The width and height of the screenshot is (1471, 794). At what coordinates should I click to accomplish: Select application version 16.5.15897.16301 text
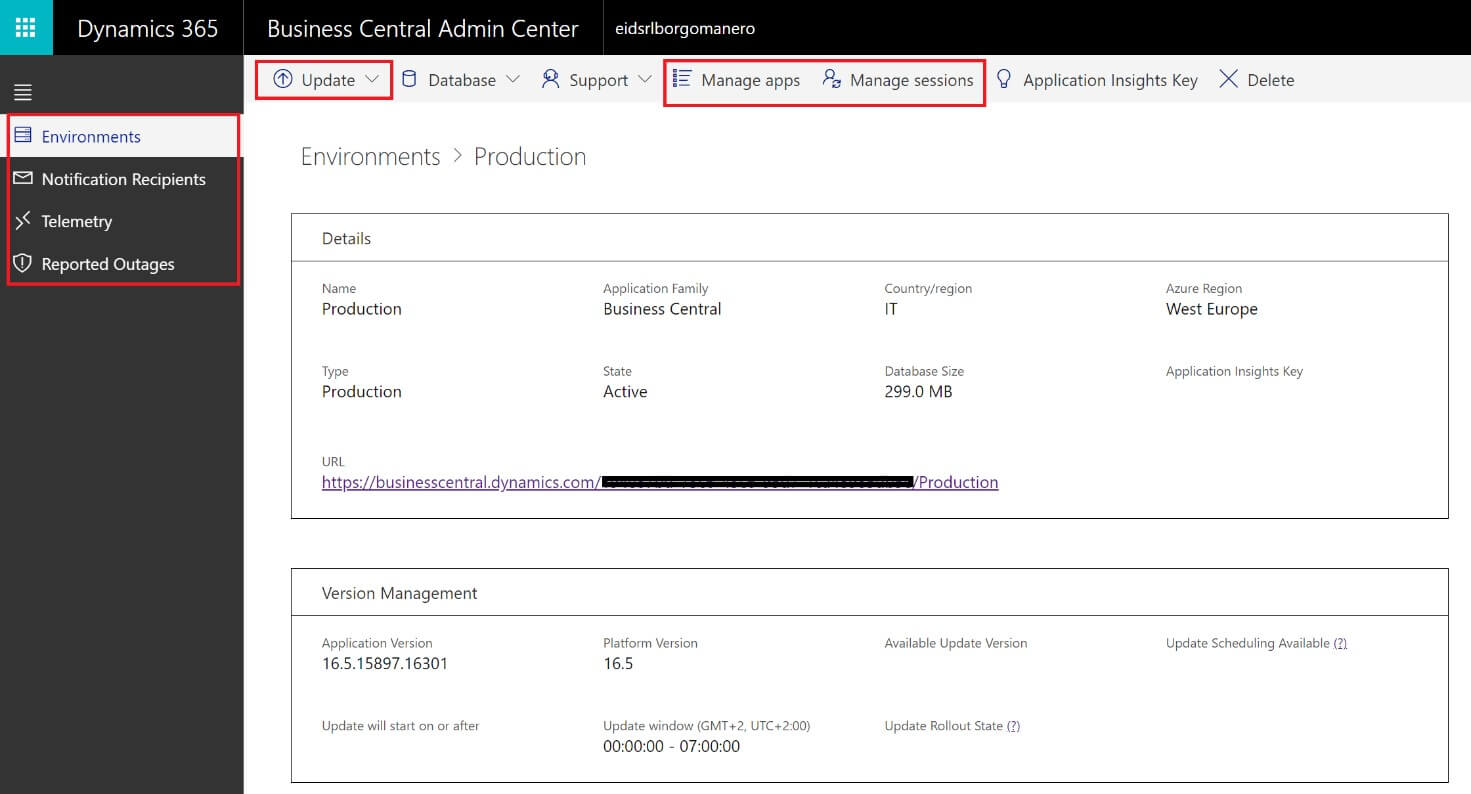(385, 663)
